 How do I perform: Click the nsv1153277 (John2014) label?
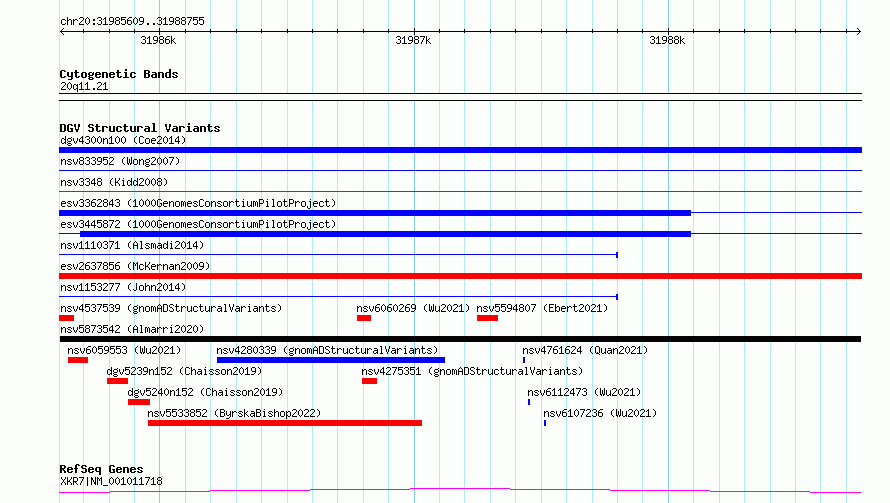(x=123, y=287)
